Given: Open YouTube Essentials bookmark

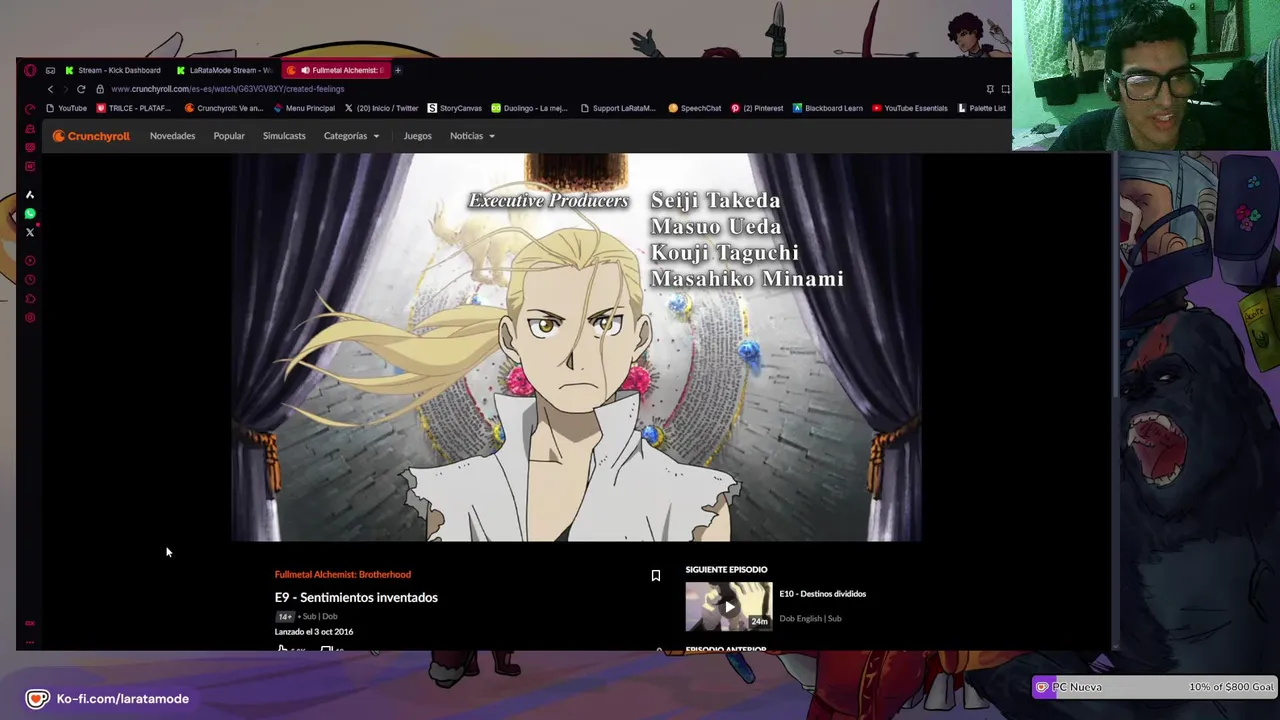Looking at the screenshot, I should coord(909,108).
